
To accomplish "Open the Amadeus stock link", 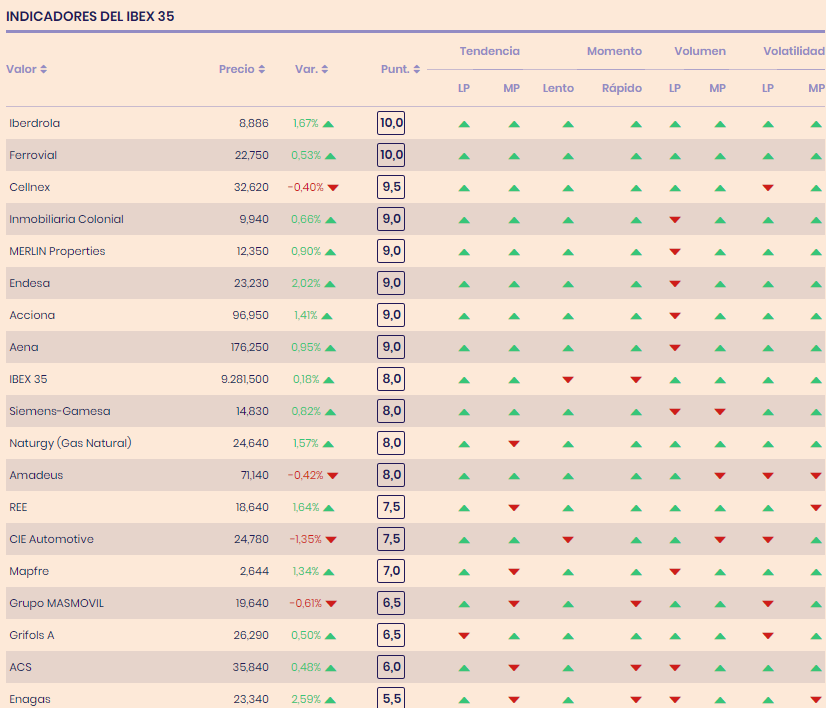I will click(x=36, y=476).
